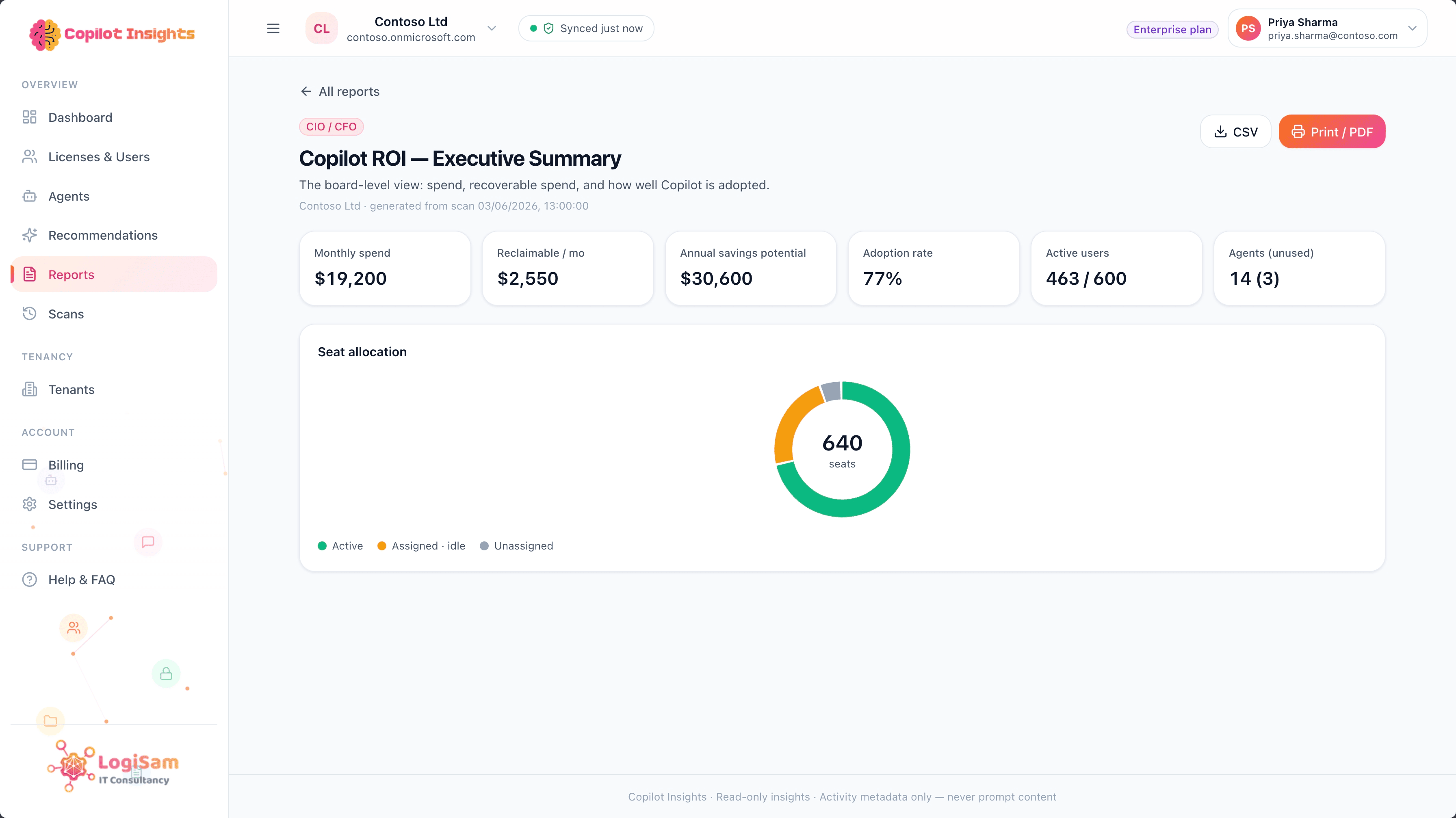The width and height of the screenshot is (1456, 818).
Task: Click the Synced just now status pill
Action: click(586, 28)
